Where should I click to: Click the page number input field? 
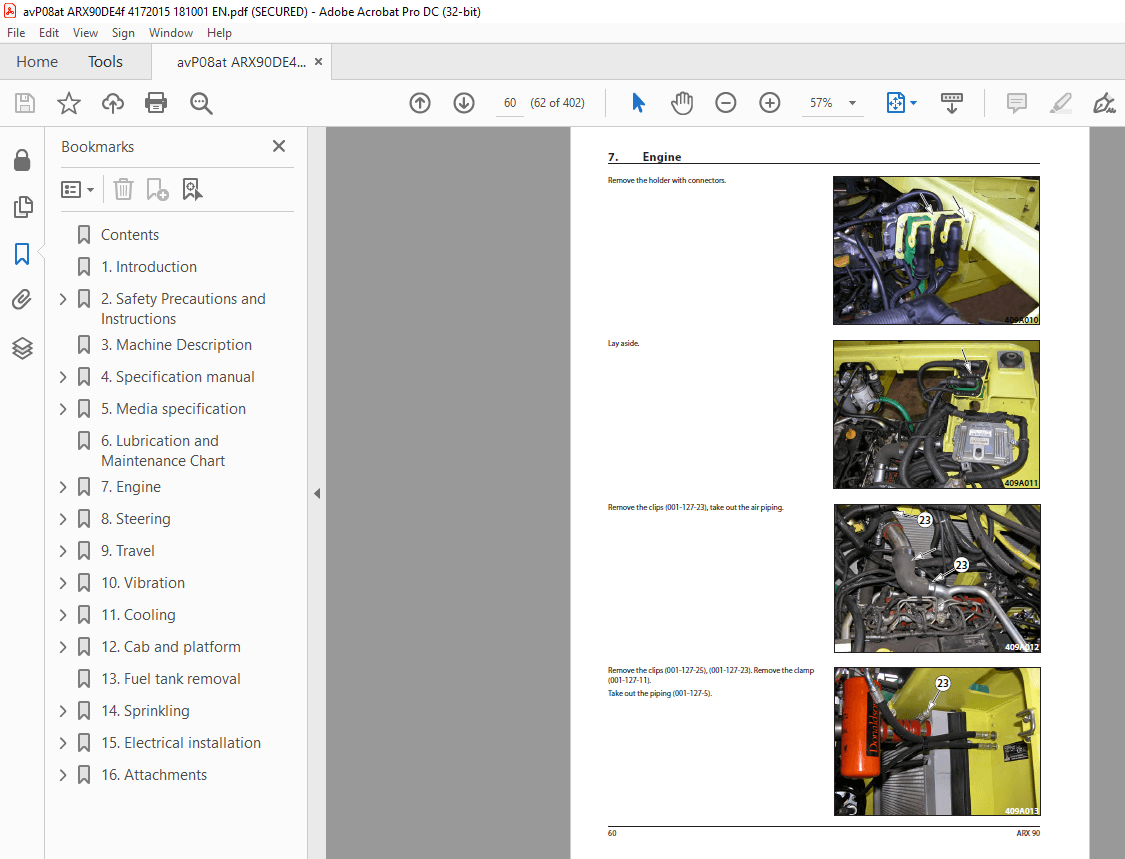510,102
